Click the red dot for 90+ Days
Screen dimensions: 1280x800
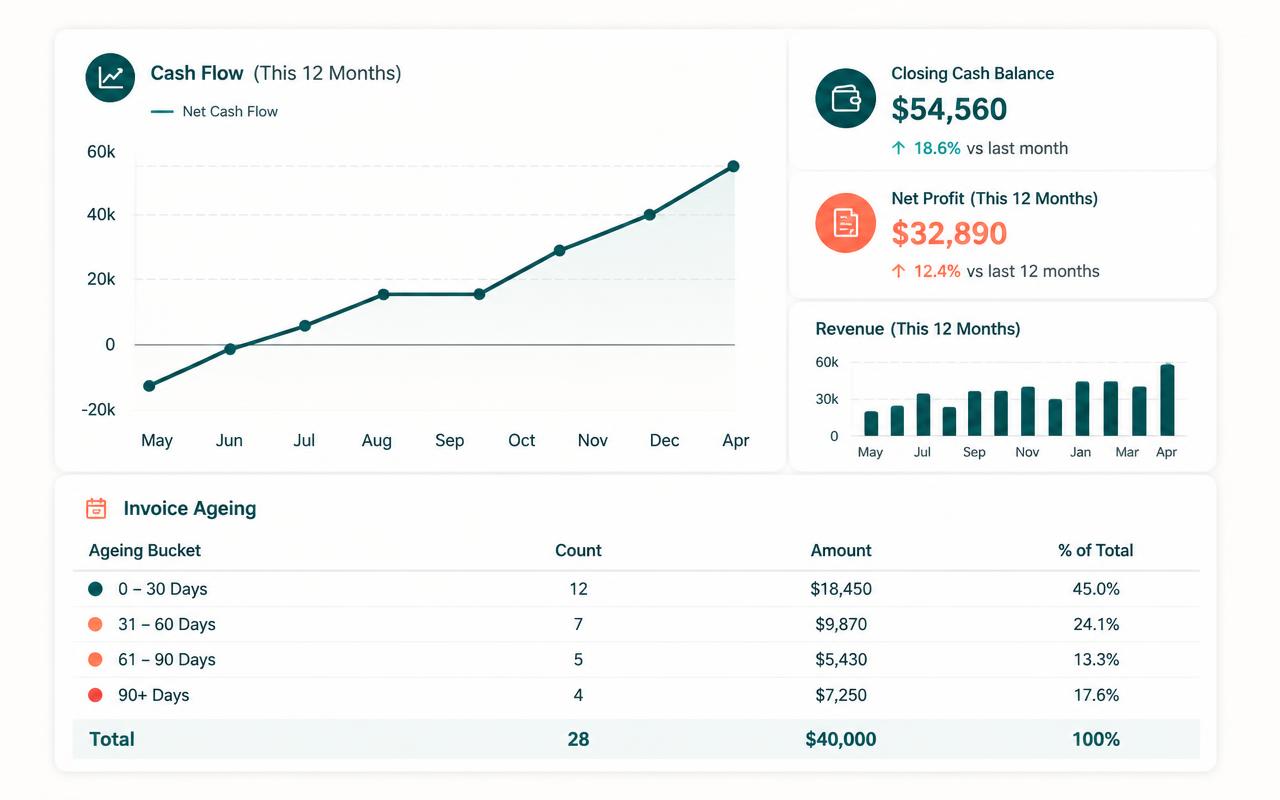click(96, 695)
